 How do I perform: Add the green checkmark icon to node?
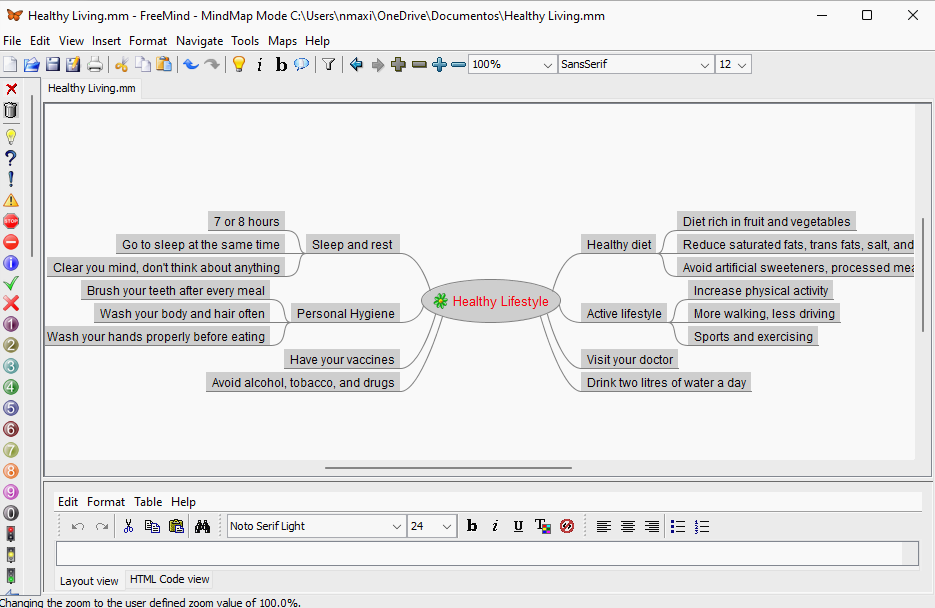point(11,283)
